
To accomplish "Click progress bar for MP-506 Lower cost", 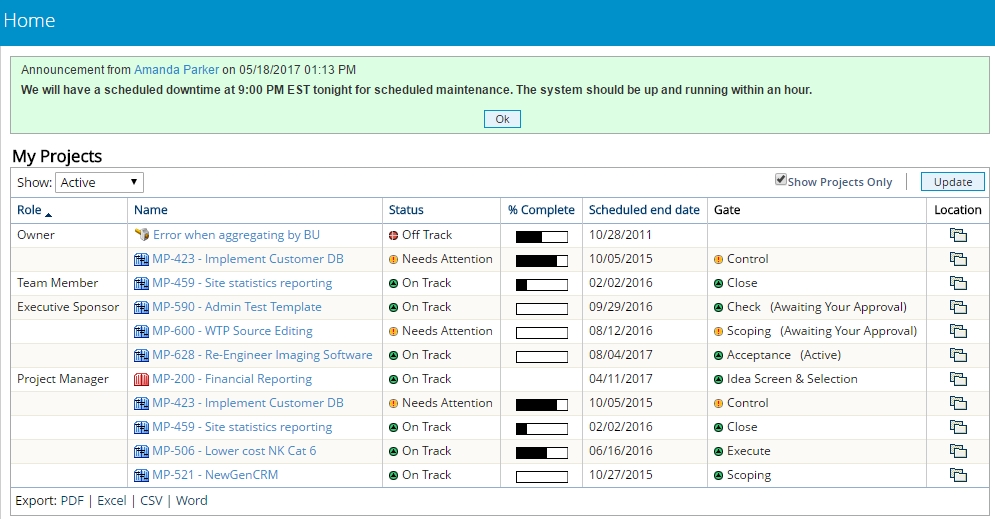I will 541,451.
